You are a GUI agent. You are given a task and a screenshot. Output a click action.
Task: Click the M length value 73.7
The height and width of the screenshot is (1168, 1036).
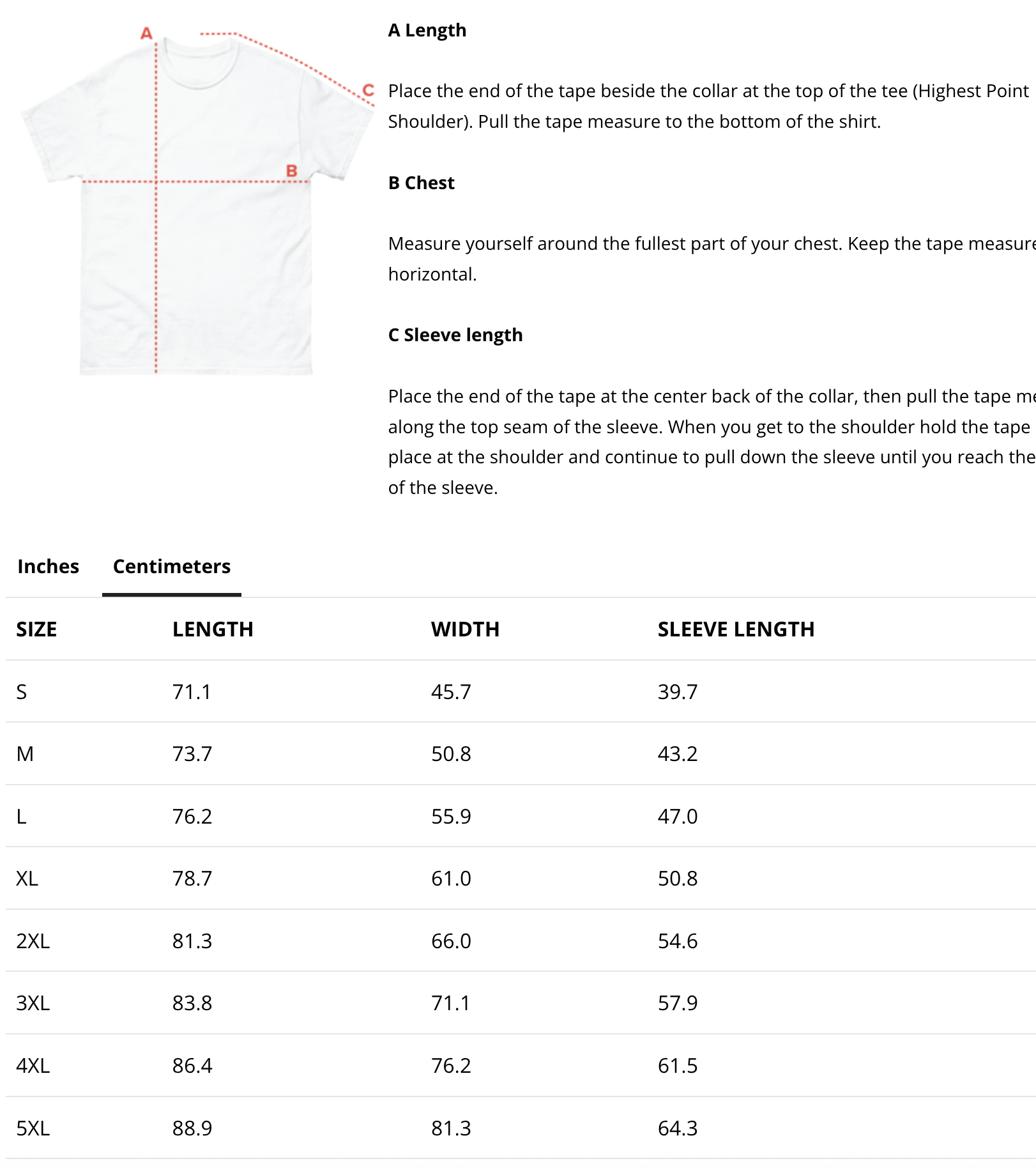(x=192, y=754)
